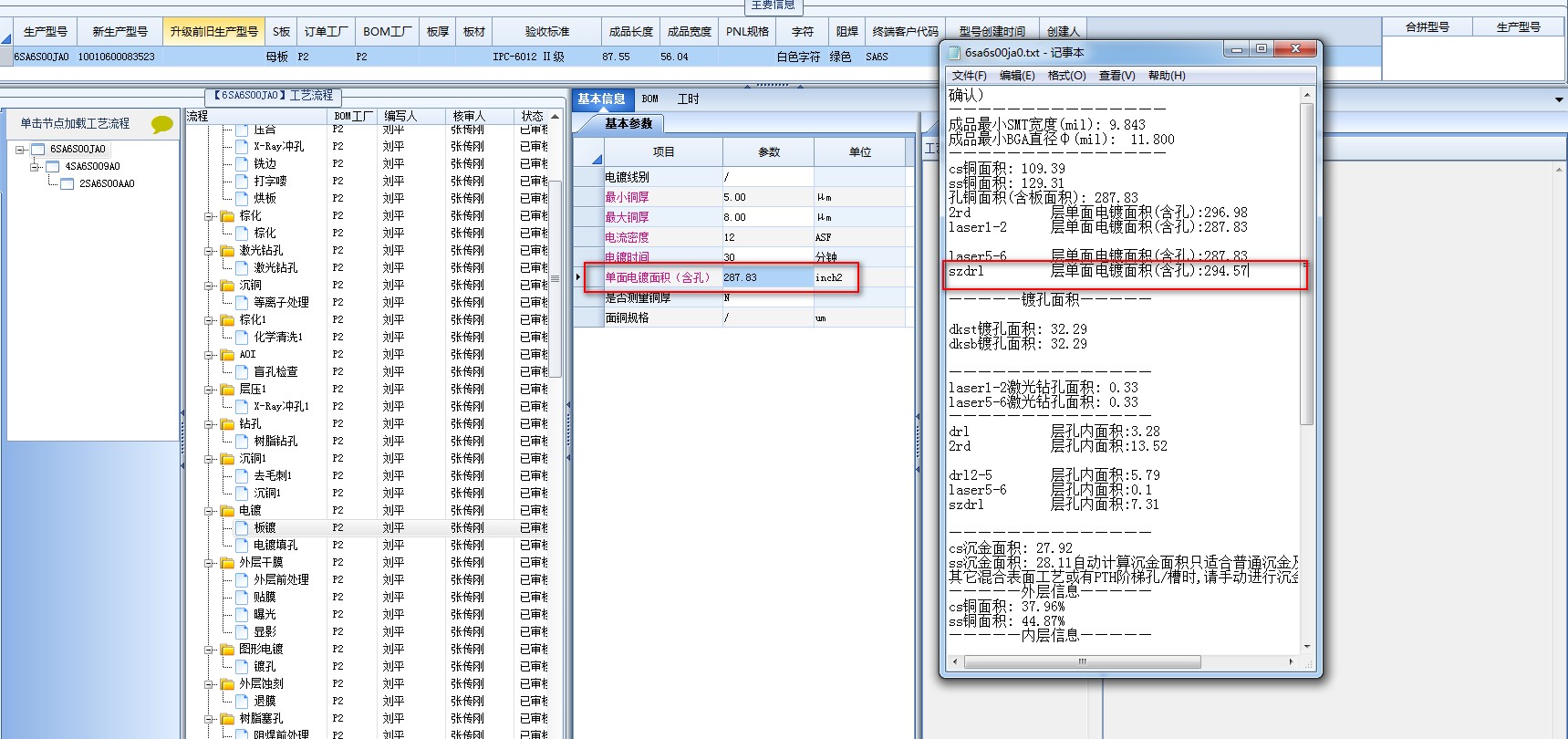Screen dimensions: 1568x739
Task: Open the 文件(F) menu in Notepad
Action: point(969,76)
